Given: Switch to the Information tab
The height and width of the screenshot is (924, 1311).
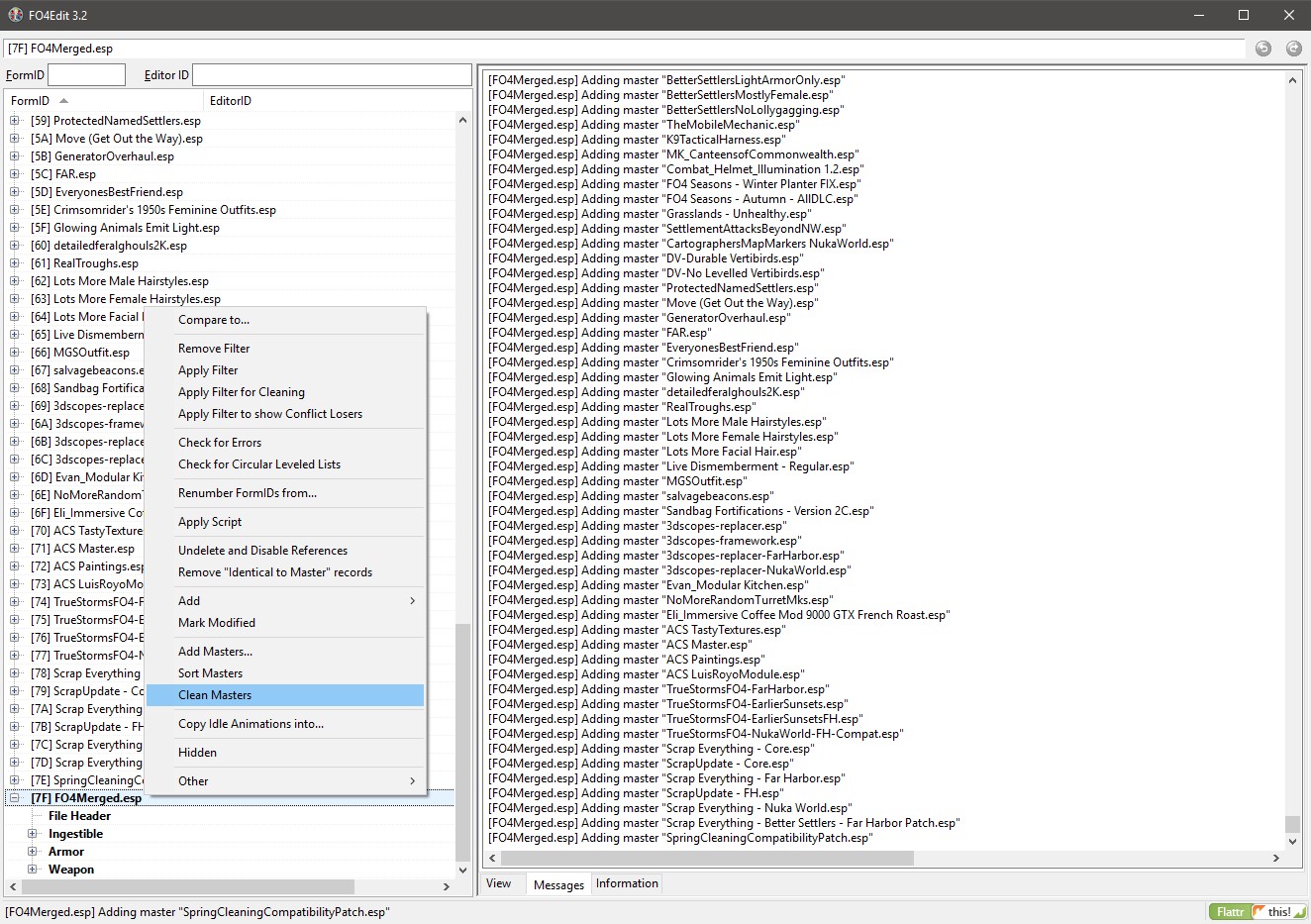Looking at the screenshot, I should 627,883.
